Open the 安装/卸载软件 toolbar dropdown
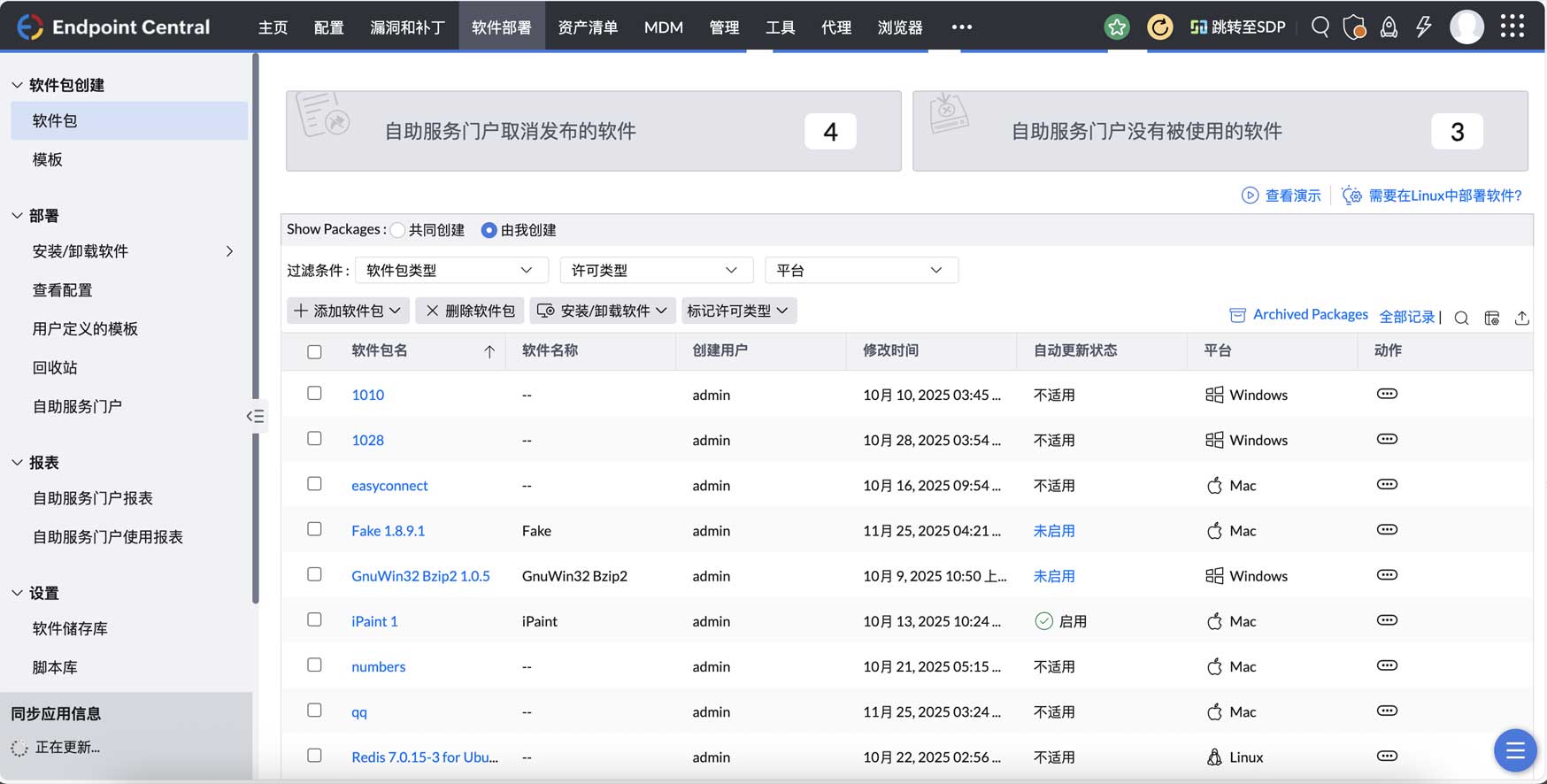 (603, 311)
